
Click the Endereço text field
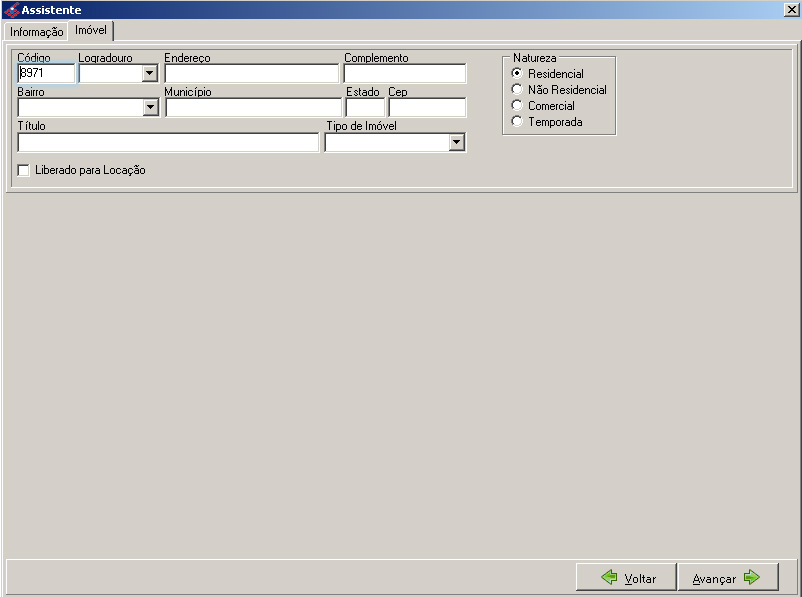251,73
